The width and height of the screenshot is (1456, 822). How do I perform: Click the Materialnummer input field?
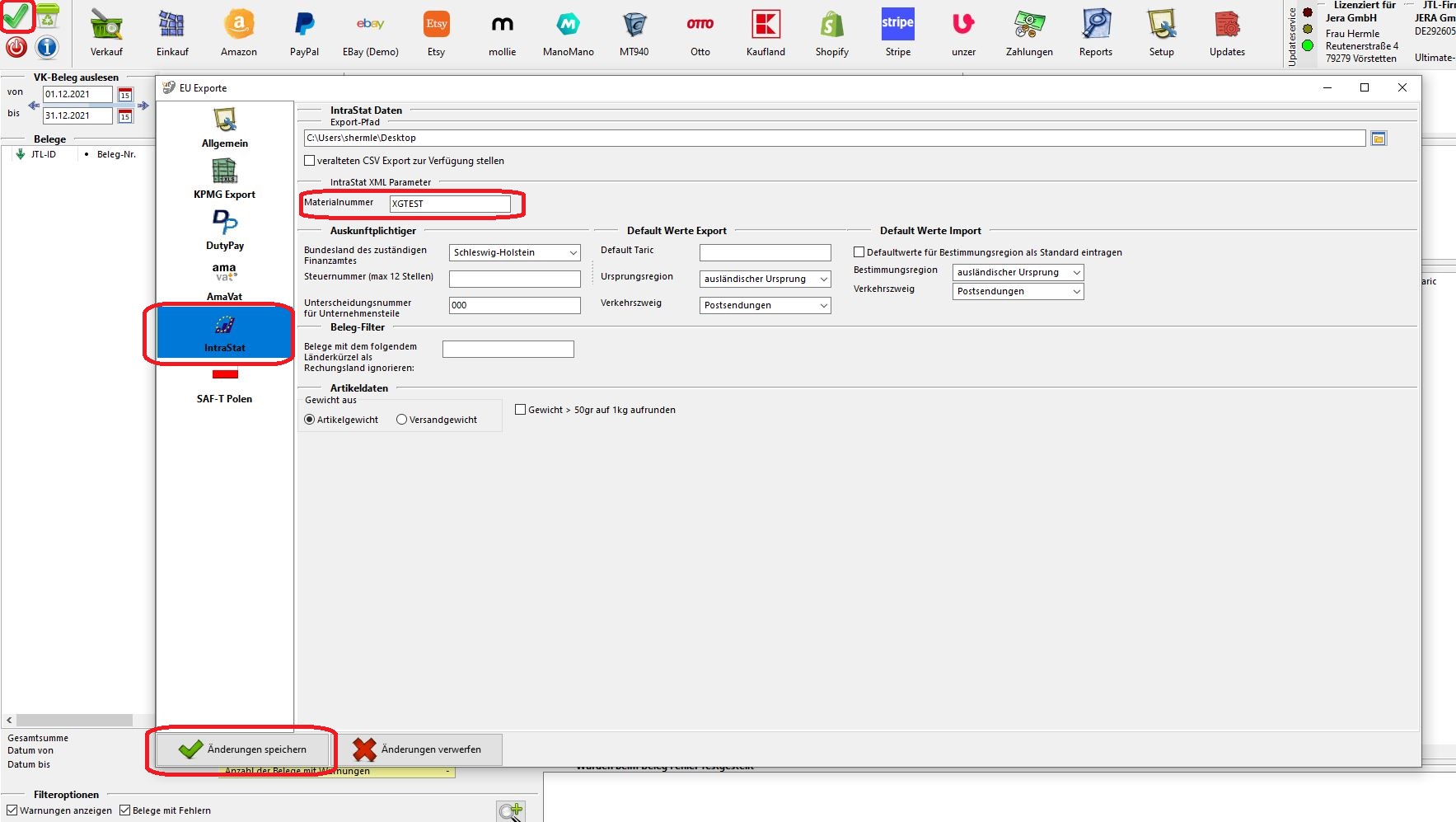(450, 204)
